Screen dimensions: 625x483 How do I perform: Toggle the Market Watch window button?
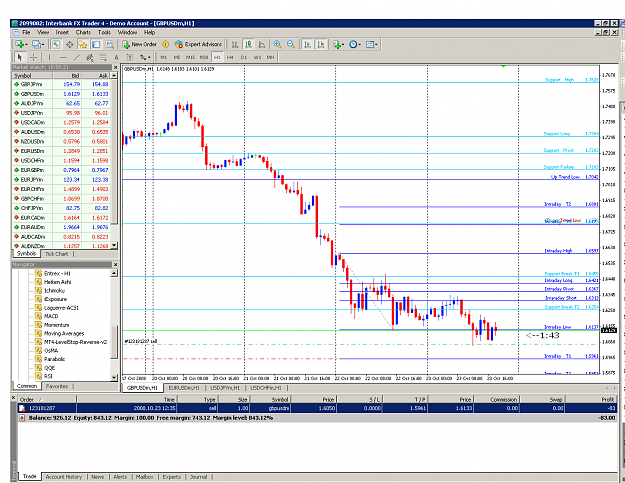[56, 44]
